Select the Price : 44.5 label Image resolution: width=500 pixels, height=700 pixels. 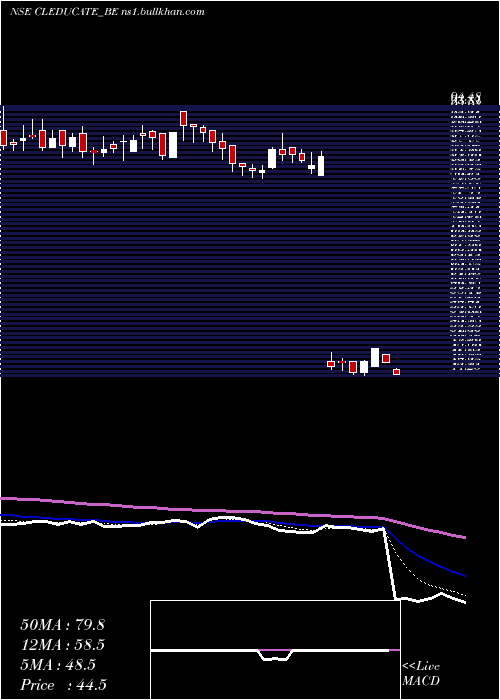click(63, 685)
